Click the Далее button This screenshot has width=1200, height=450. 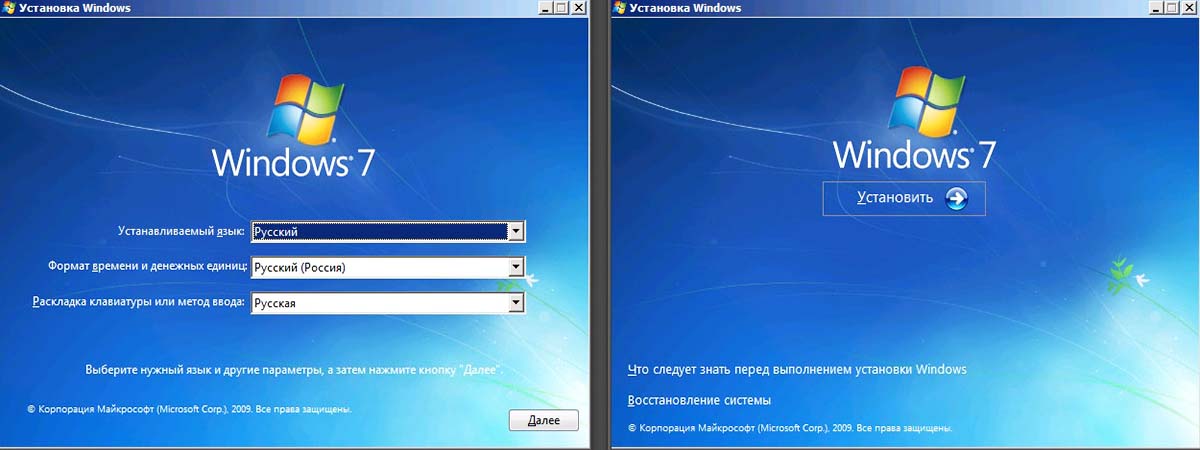(543, 420)
